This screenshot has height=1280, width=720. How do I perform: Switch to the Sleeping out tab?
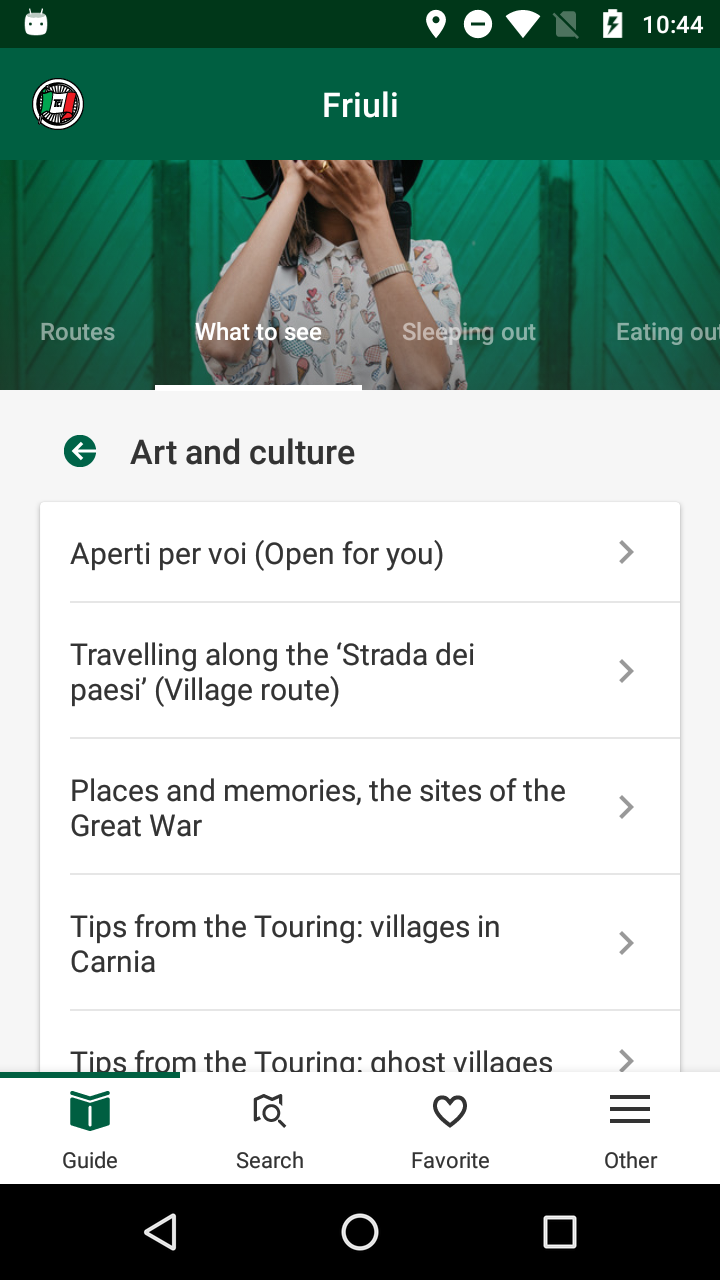(469, 332)
